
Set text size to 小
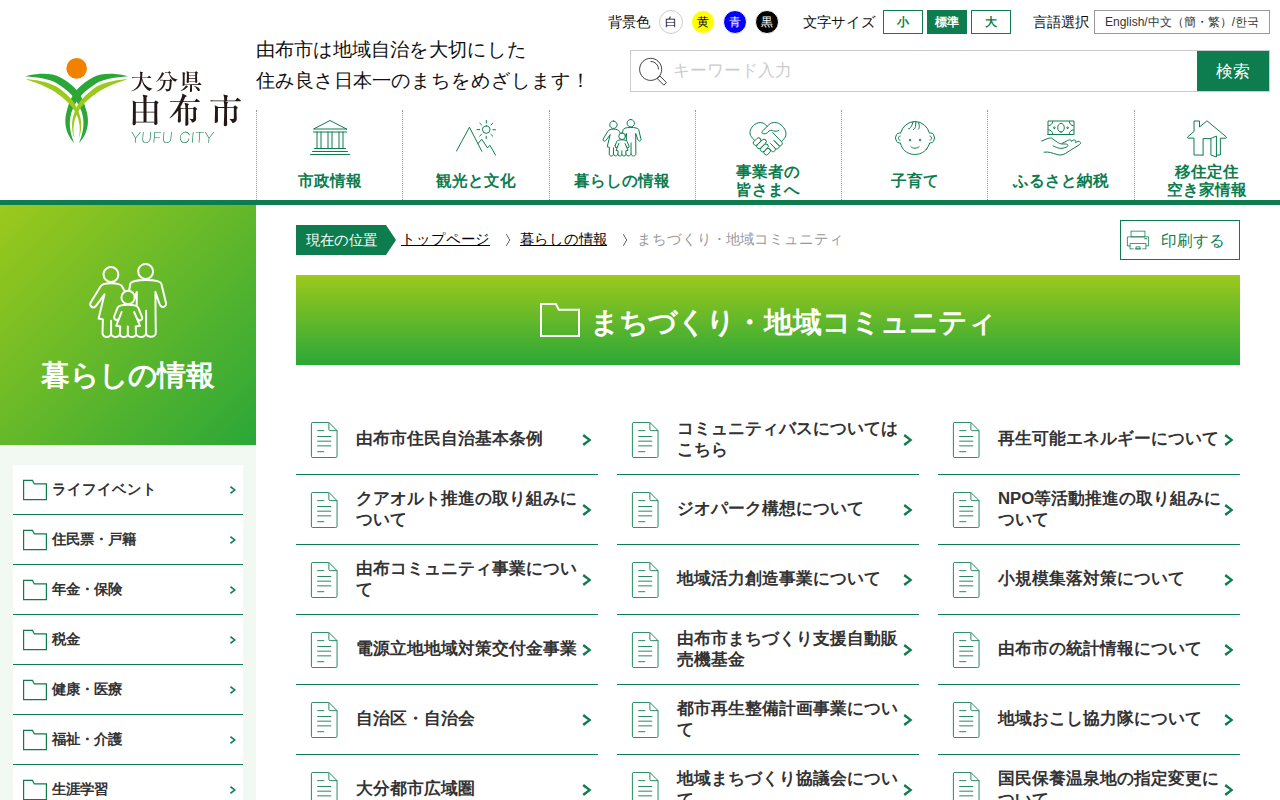tap(902, 22)
